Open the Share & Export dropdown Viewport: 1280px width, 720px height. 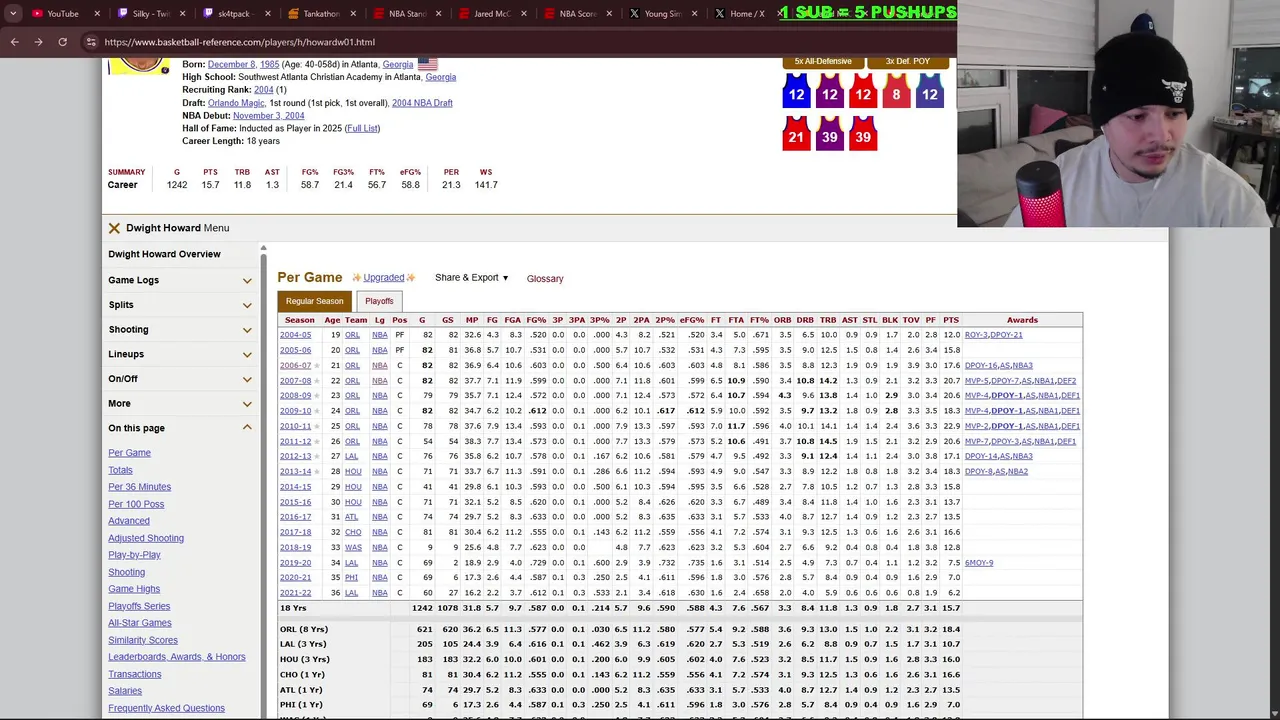click(471, 278)
